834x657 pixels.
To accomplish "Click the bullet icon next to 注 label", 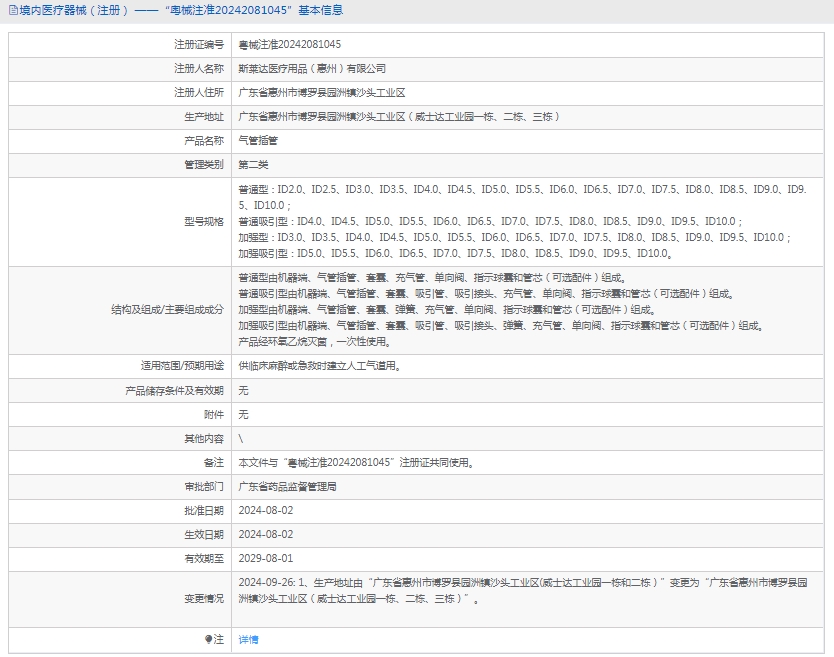I will click(209, 639).
